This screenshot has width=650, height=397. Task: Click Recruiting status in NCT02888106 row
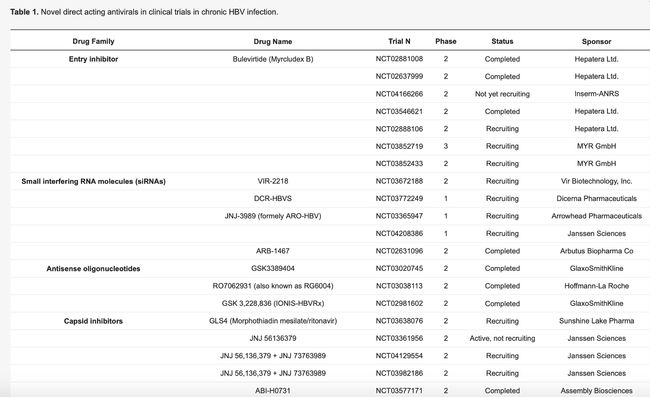502,129
